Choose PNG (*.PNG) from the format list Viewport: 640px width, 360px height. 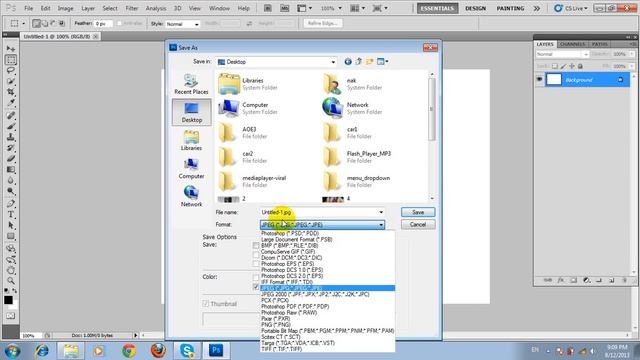pyautogui.click(x=276, y=324)
